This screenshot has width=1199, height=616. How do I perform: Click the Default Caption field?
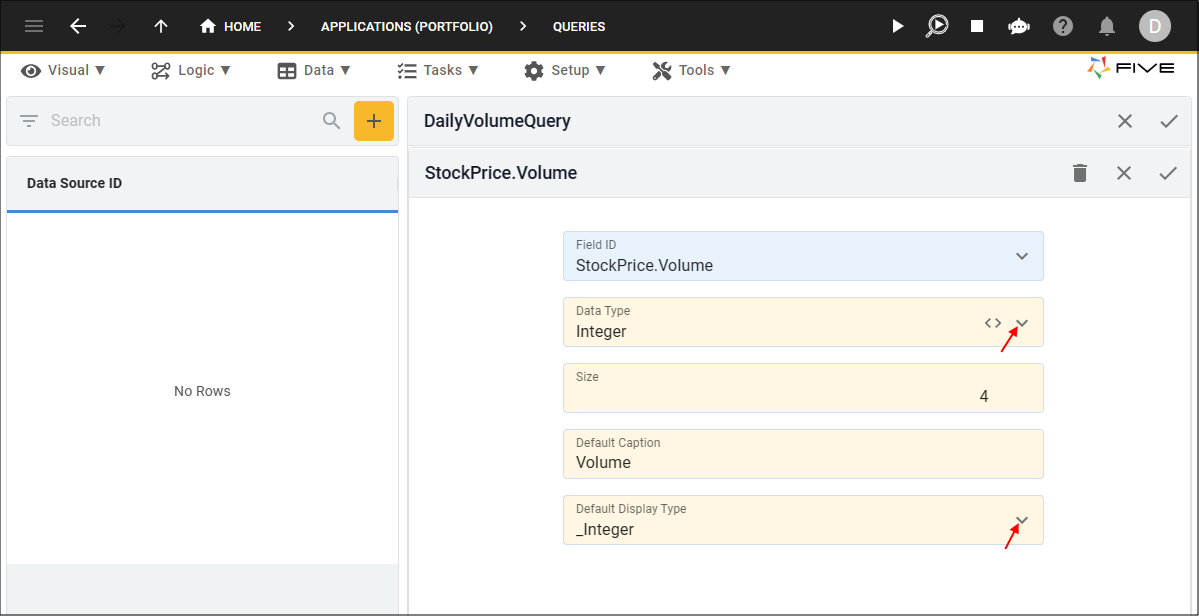(x=803, y=454)
